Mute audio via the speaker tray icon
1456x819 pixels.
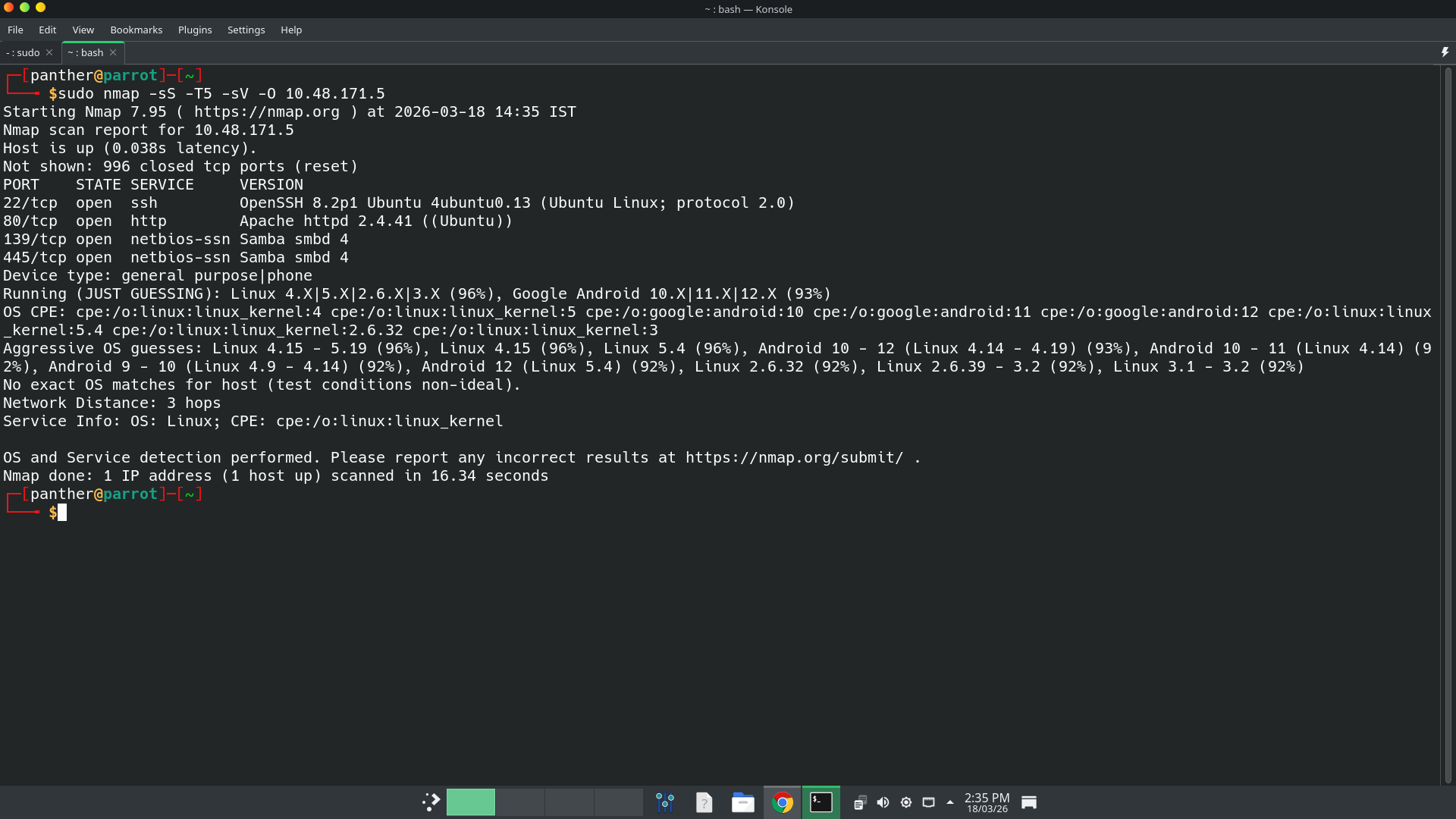pyautogui.click(x=883, y=802)
